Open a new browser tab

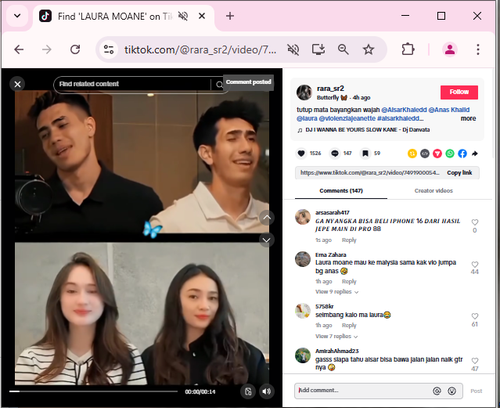click(230, 16)
